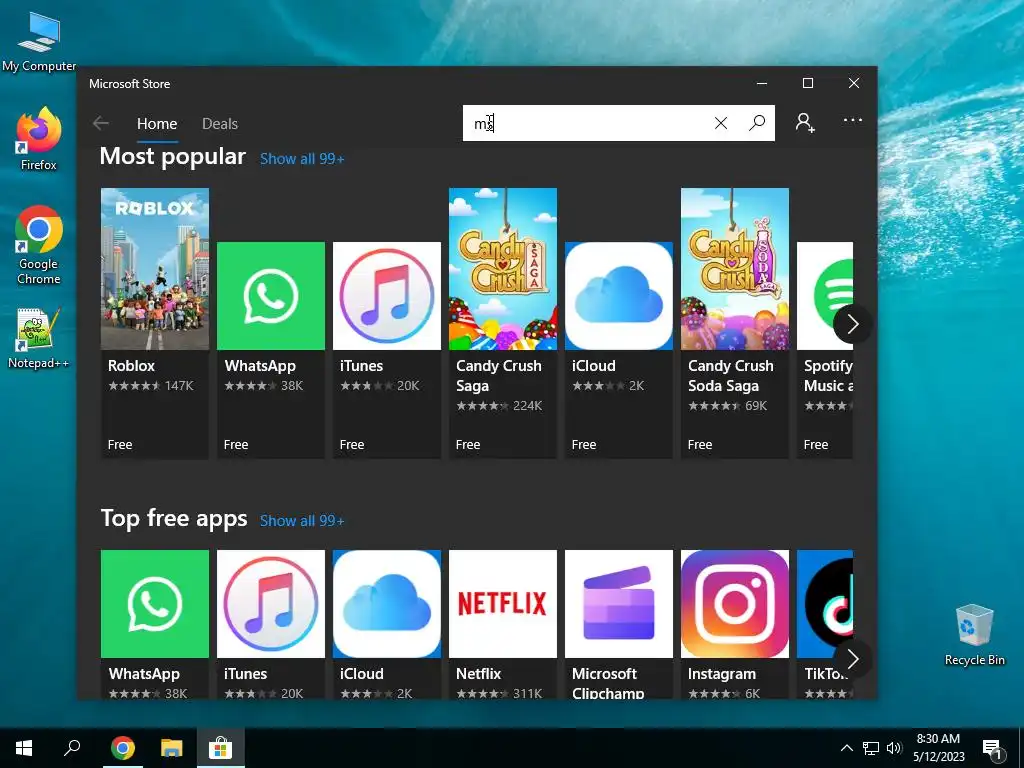Screen dimensions: 1024x768
Task: Select the Firefox desktop shortcut
Action: tap(39, 140)
